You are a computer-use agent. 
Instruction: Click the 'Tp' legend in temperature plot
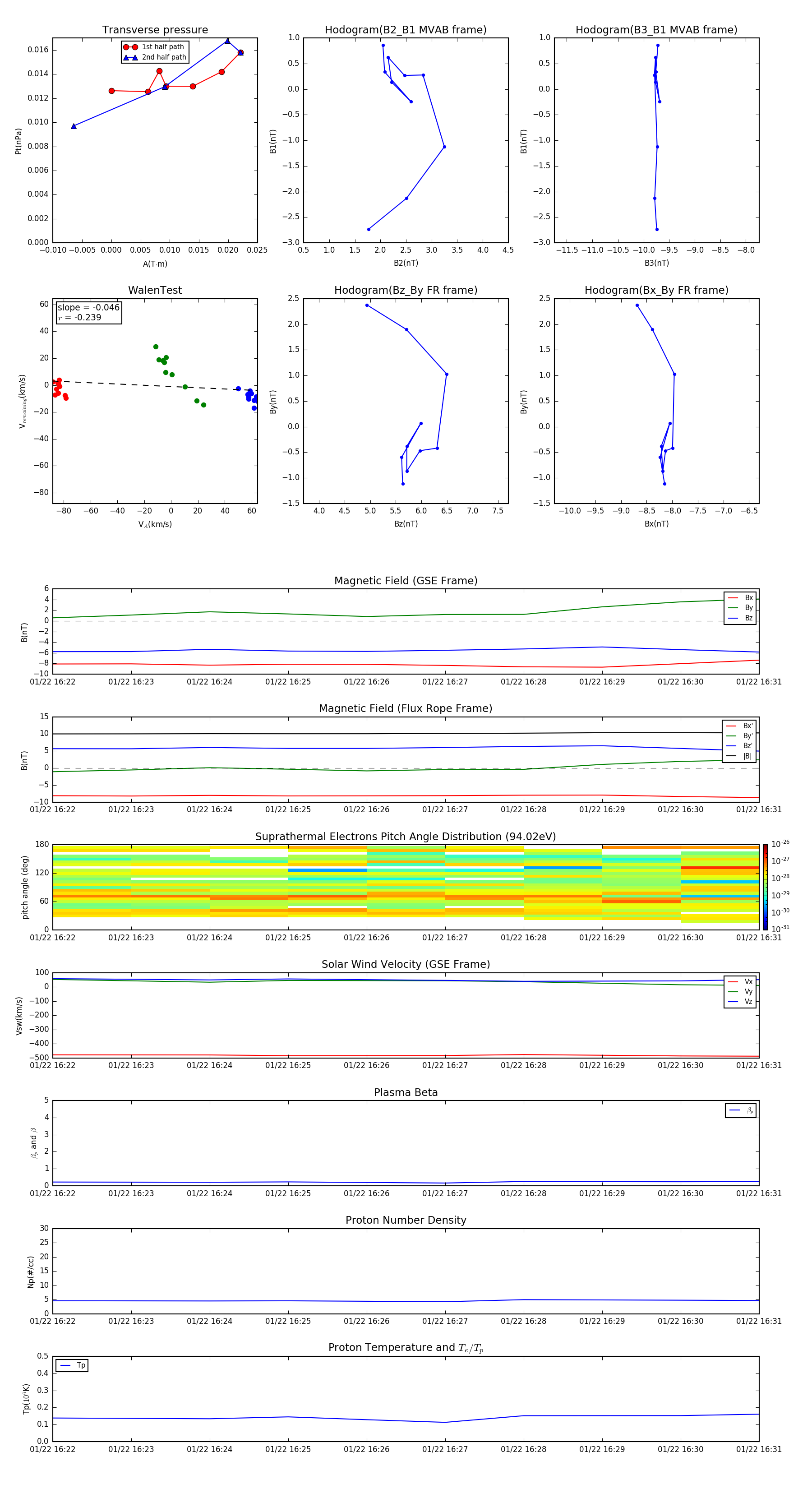[x=72, y=1365]
